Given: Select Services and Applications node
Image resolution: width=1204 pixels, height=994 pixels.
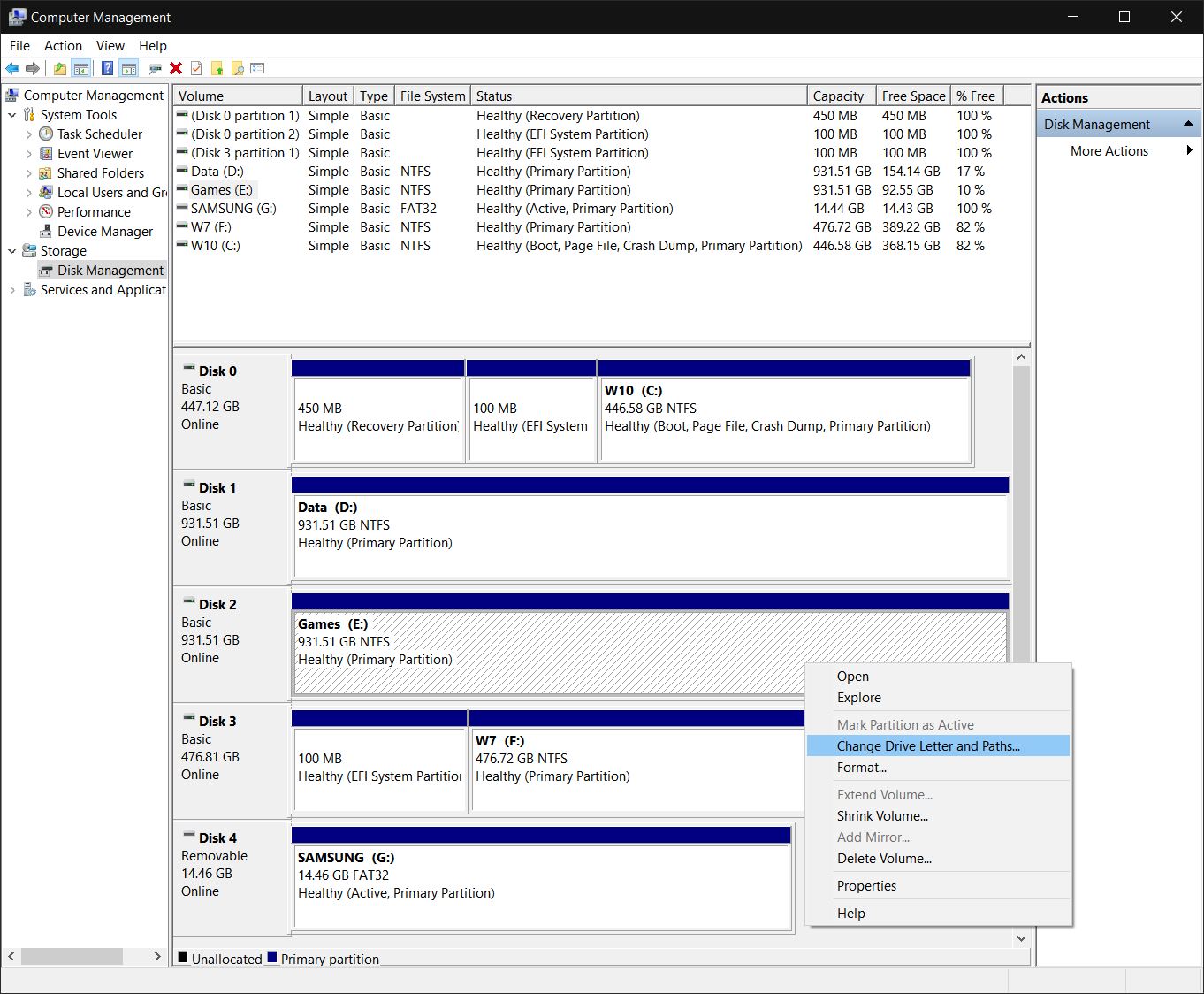Looking at the screenshot, I should (103, 290).
